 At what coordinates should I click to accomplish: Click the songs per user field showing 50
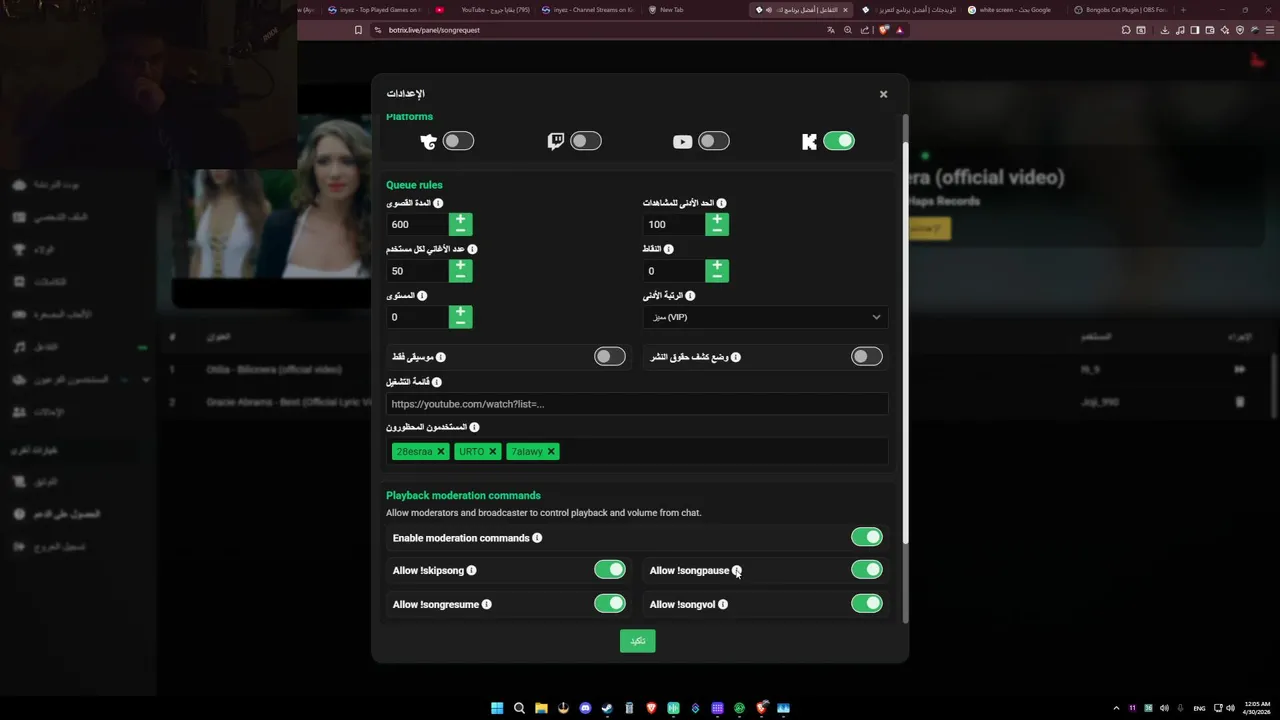point(417,271)
